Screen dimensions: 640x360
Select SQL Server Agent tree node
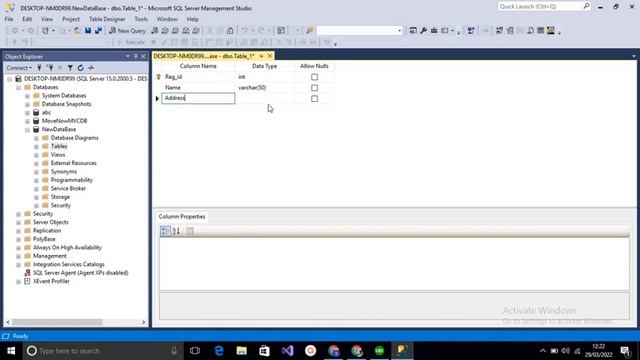(80, 273)
